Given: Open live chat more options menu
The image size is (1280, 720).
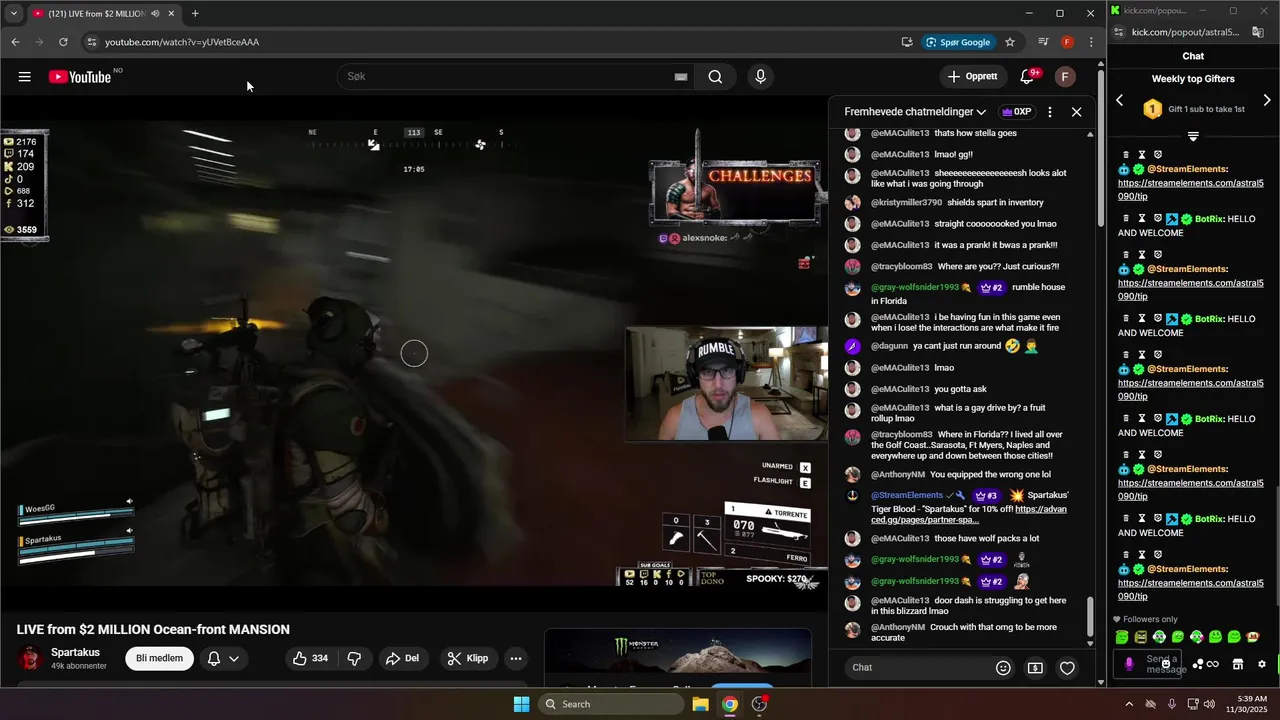Looking at the screenshot, I should (x=1049, y=112).
